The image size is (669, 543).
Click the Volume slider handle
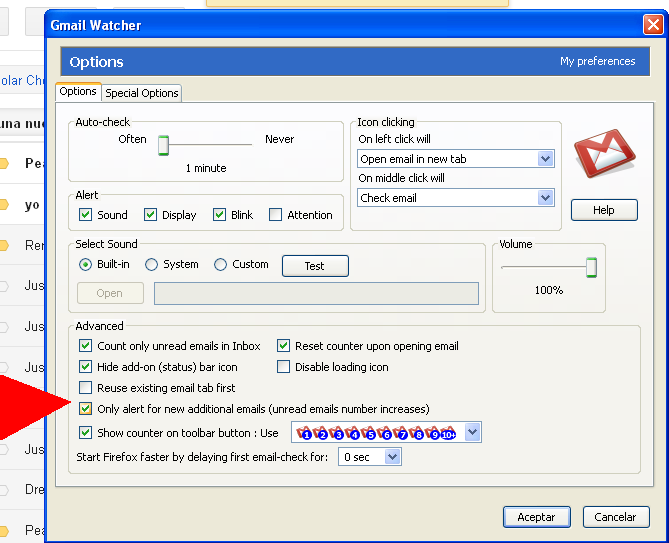[591, 267]
